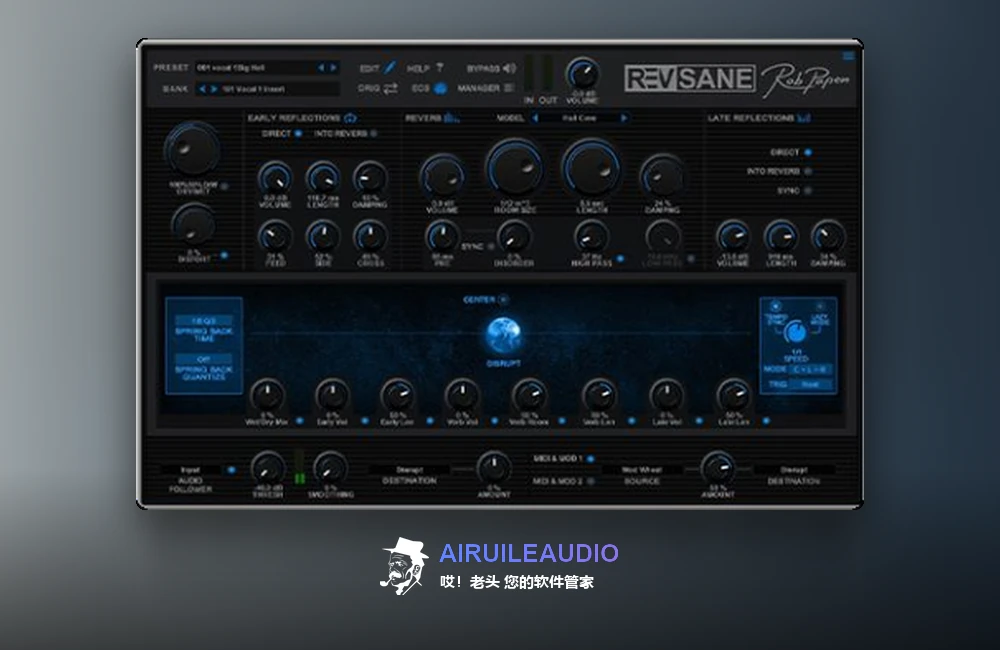
Task: Click the Reverb Length knob
Action: (x=591, y=169)
